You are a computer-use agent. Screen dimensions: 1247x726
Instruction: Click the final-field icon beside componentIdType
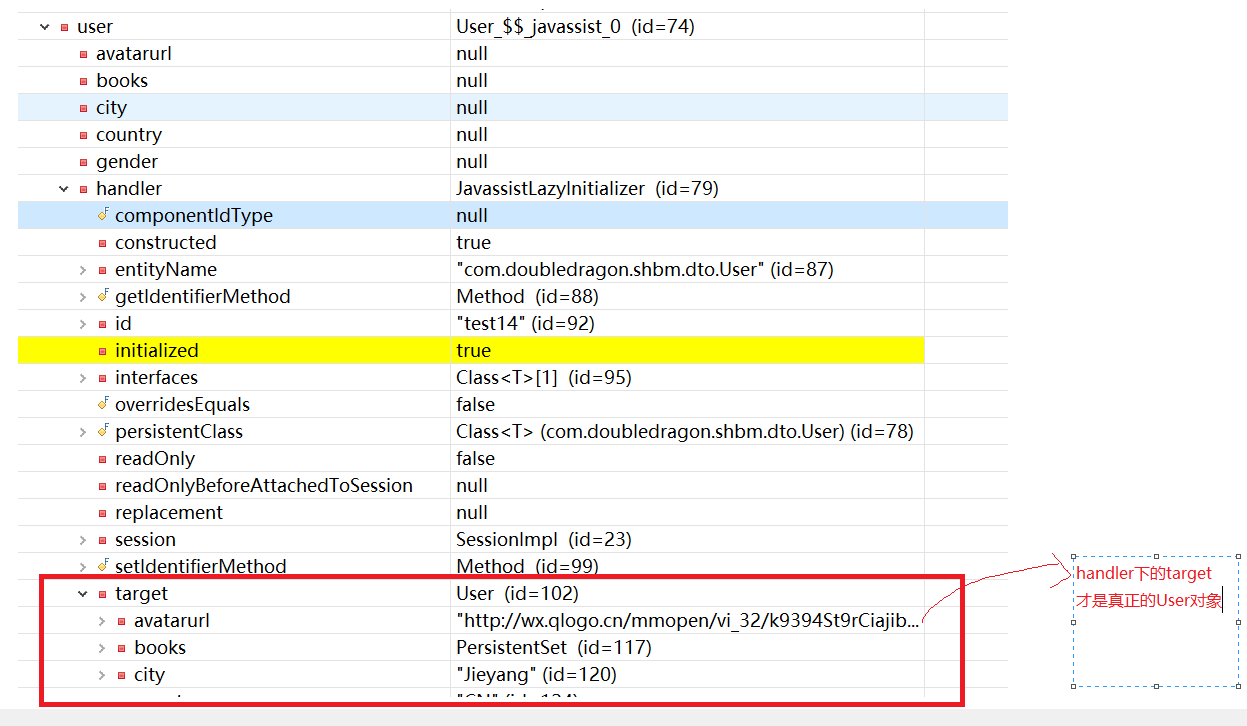[x=103, y=215]
